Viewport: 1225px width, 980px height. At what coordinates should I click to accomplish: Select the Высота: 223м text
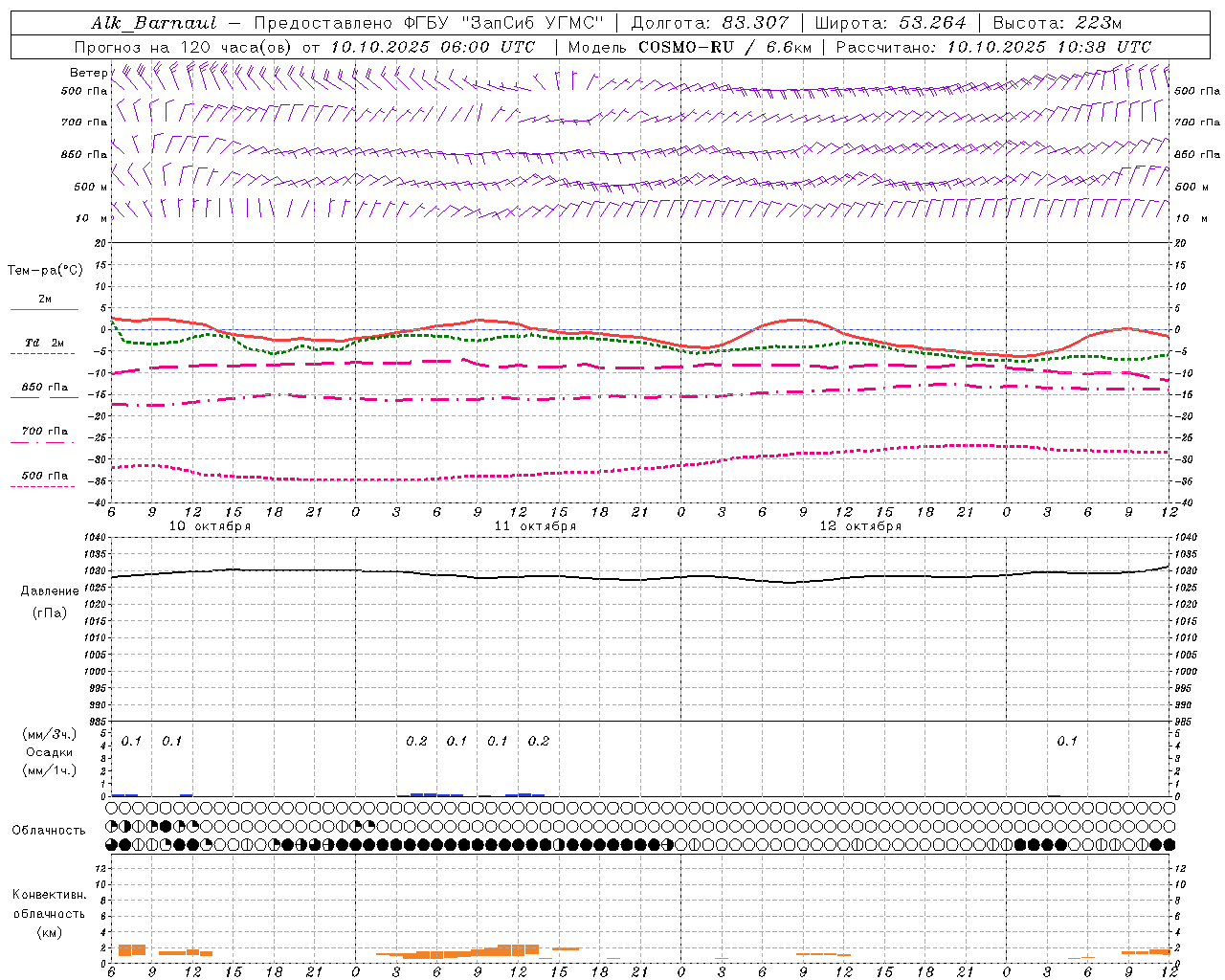(x=1058, y=23)
